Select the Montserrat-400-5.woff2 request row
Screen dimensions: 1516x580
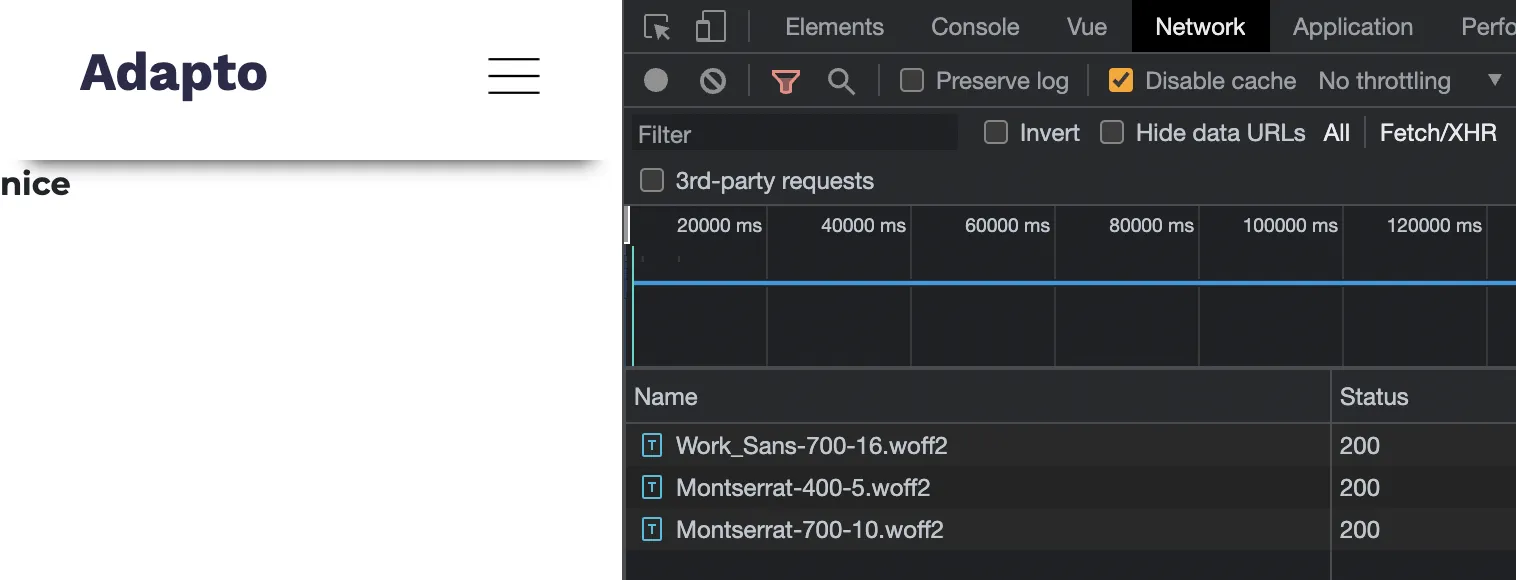(x=803, y=488)
